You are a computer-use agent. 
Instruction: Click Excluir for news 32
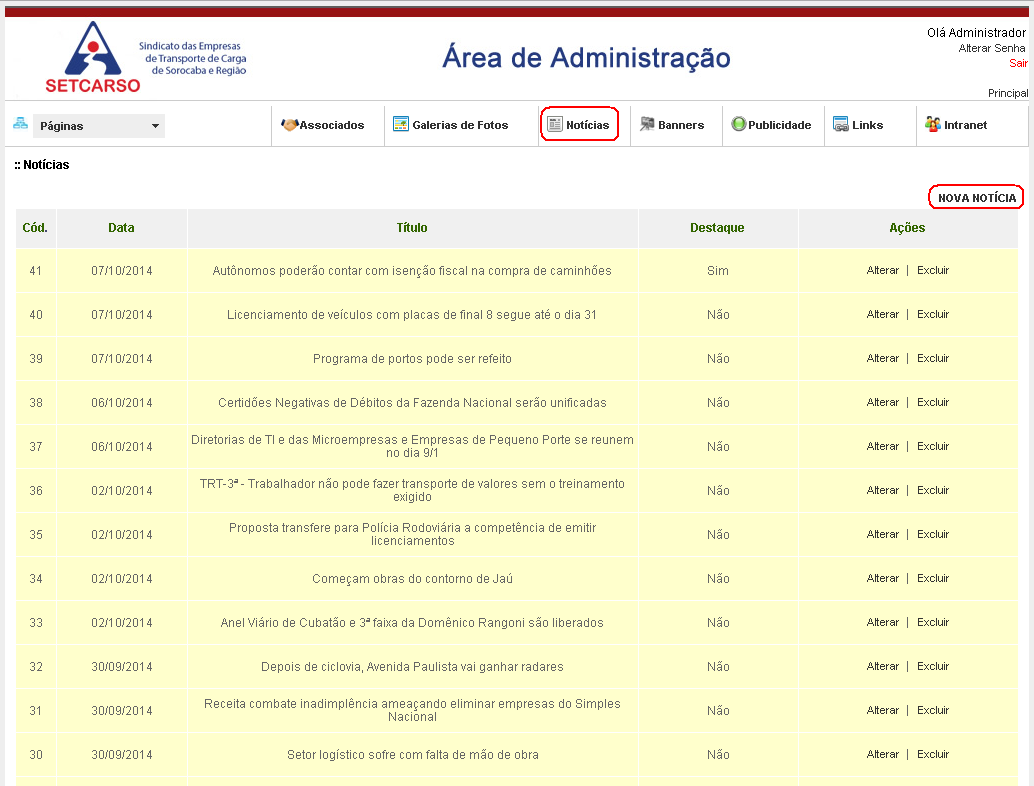click(933, 667)
